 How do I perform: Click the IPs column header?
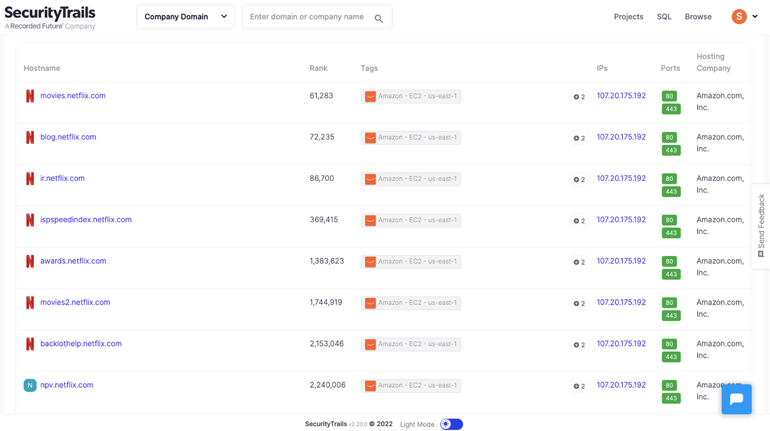(602, 68)
